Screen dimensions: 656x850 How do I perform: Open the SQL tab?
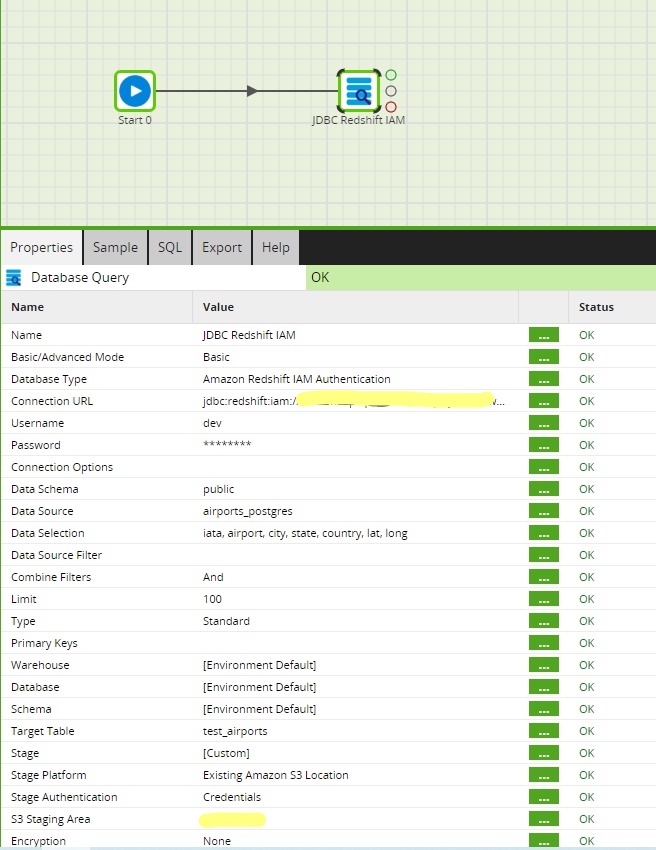(170, 247)
